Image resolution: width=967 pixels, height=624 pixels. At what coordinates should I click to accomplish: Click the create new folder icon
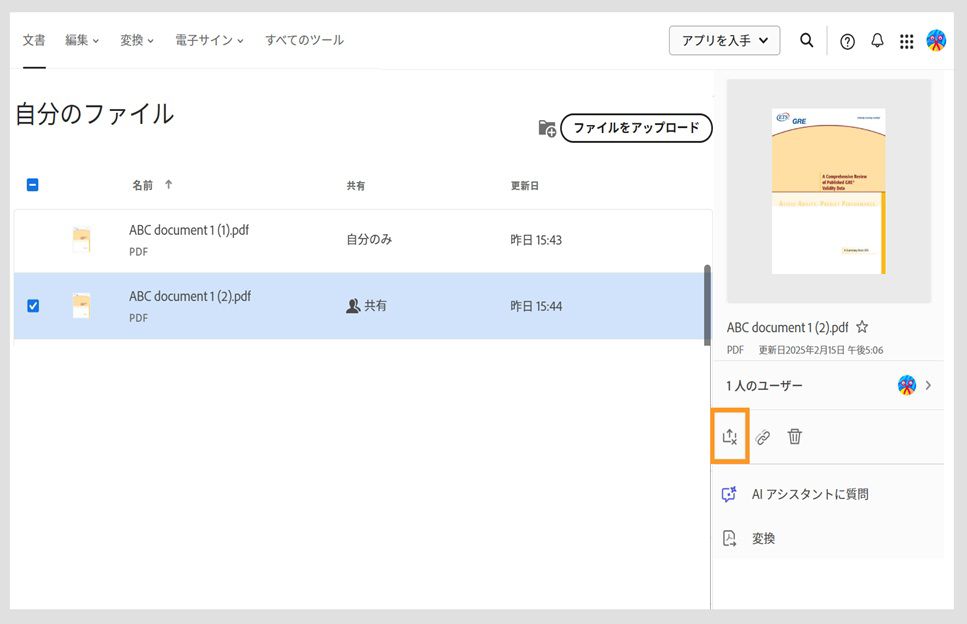(x=546, y=128)
